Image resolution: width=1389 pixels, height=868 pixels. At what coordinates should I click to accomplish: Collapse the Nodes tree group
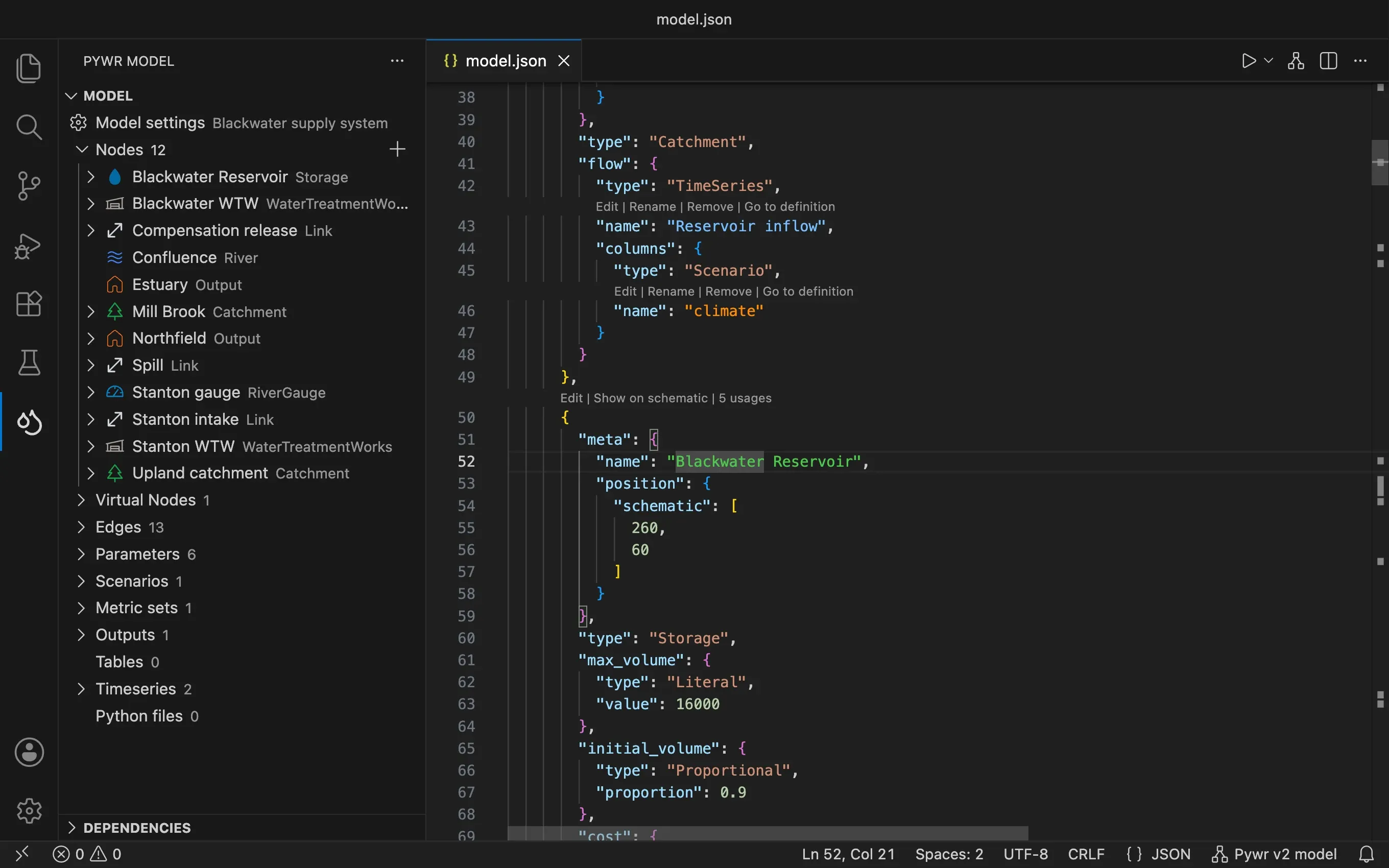[x=82, y=149]
